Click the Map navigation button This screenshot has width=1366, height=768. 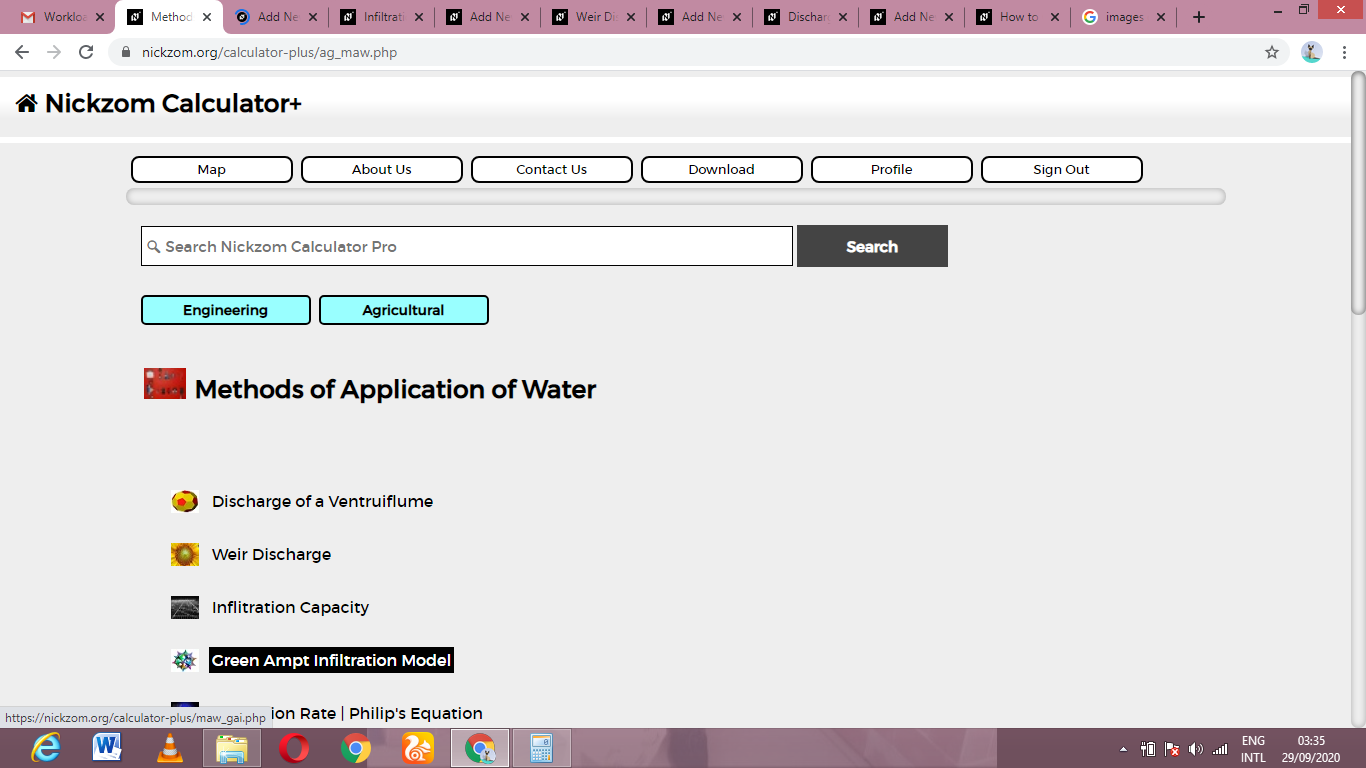pos(212,169)
